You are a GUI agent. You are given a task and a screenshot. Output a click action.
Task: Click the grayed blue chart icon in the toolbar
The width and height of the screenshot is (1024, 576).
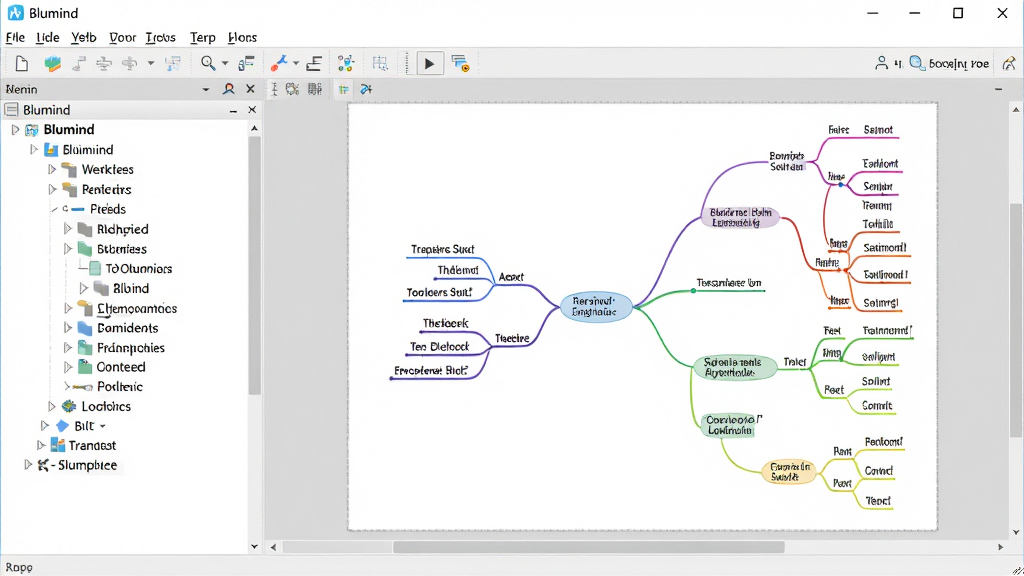[173, 63]
